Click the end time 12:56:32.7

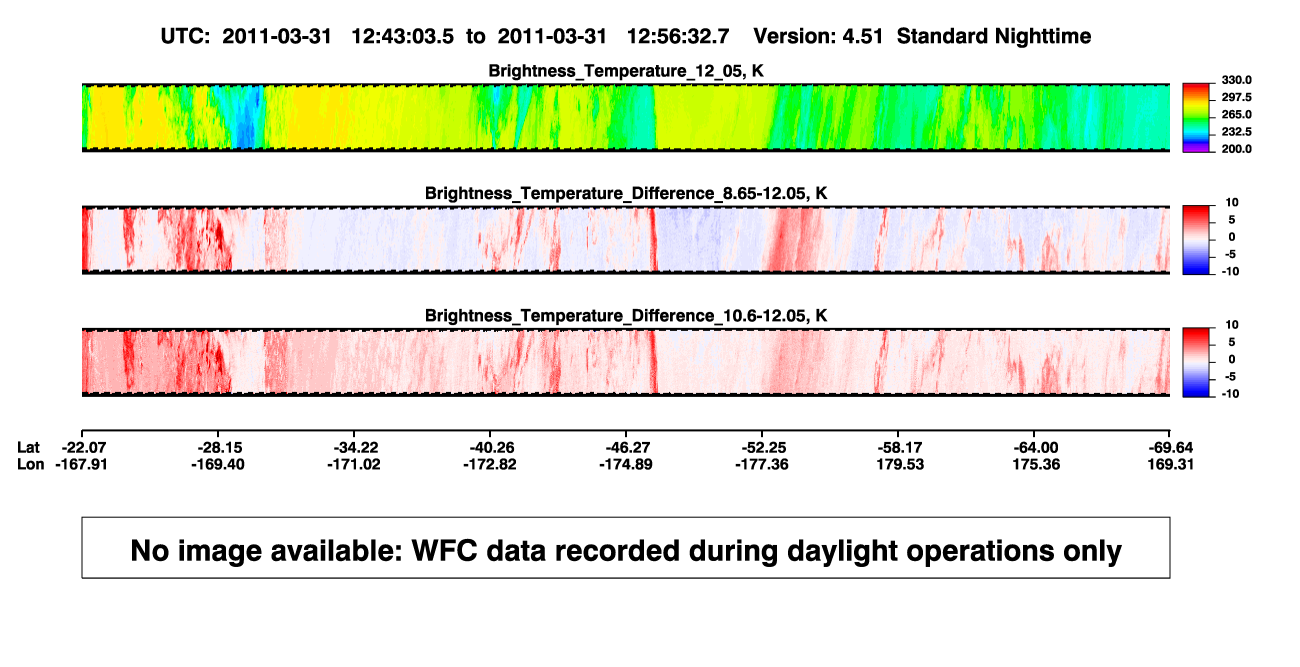click(678, 36)
